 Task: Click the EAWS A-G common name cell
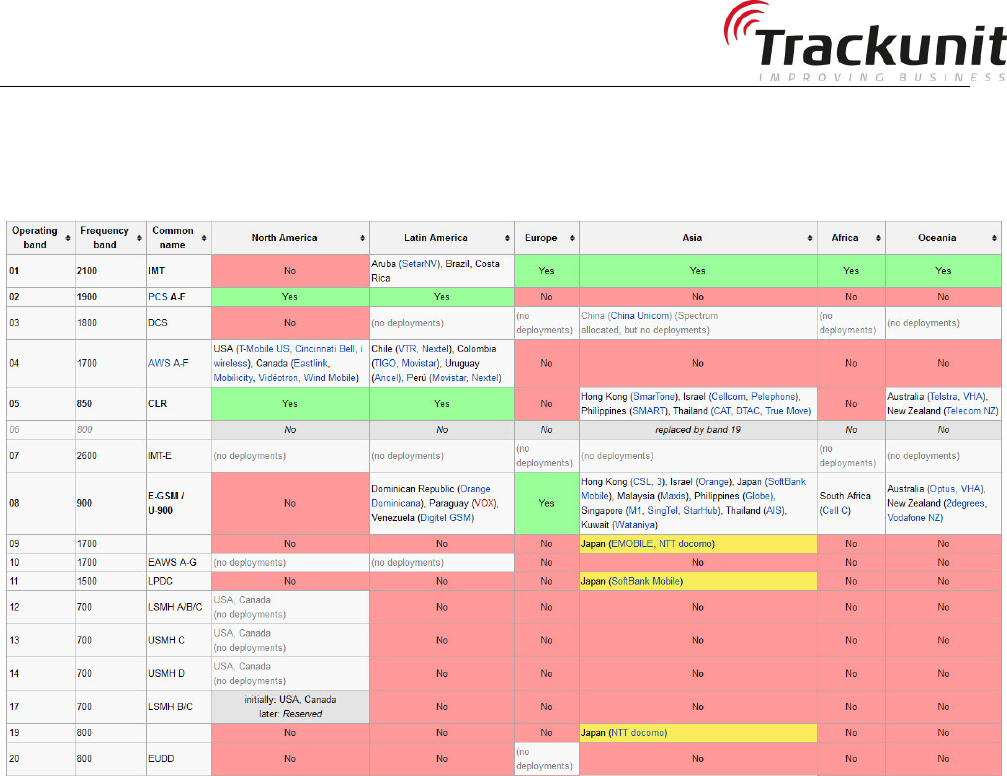click(x=179, y=562)
